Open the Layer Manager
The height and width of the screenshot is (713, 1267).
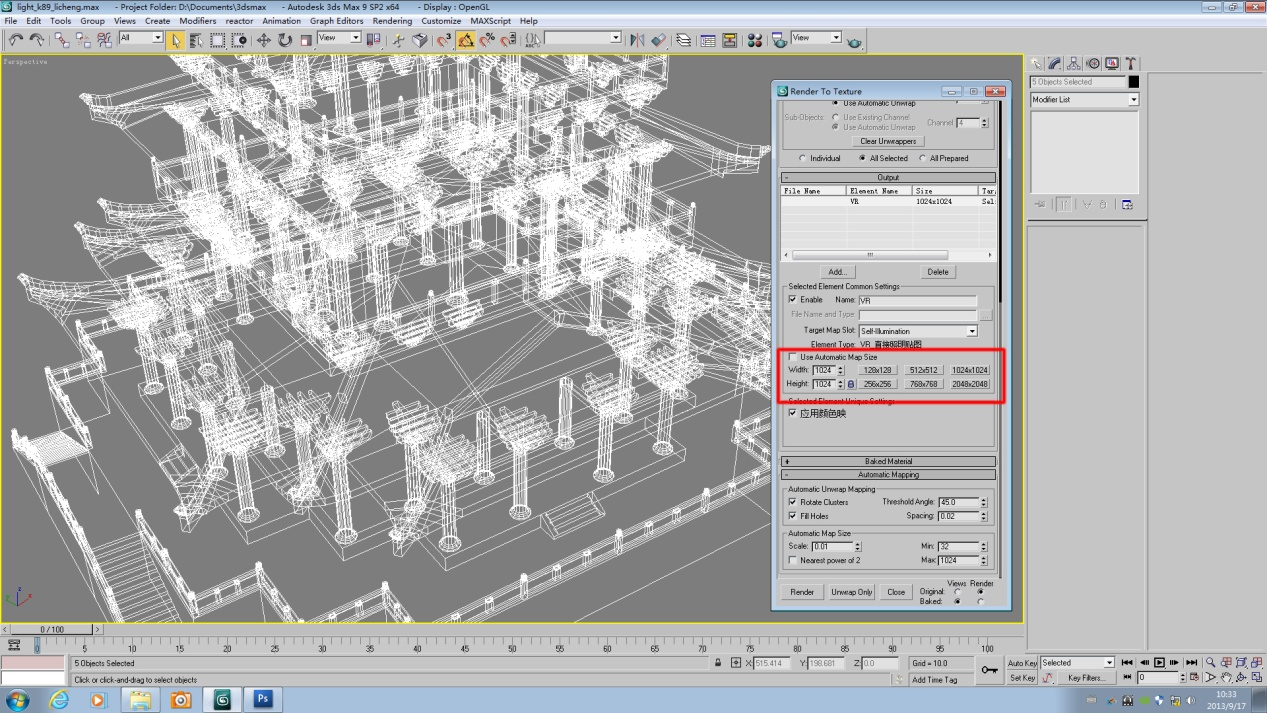684,40
